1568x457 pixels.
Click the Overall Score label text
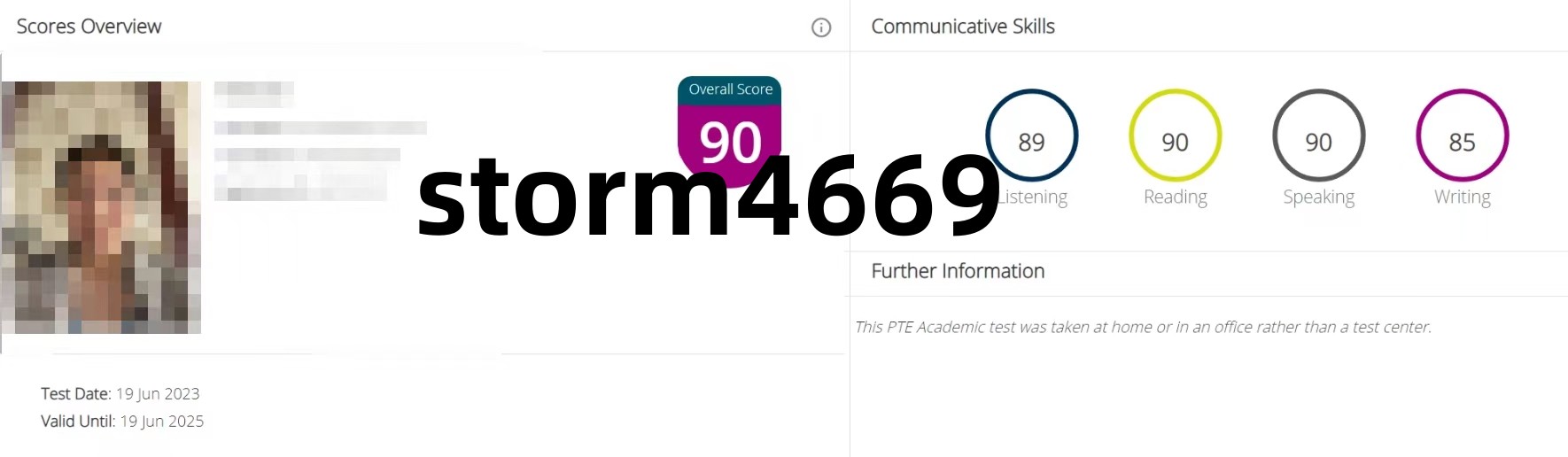coord(730,89)
